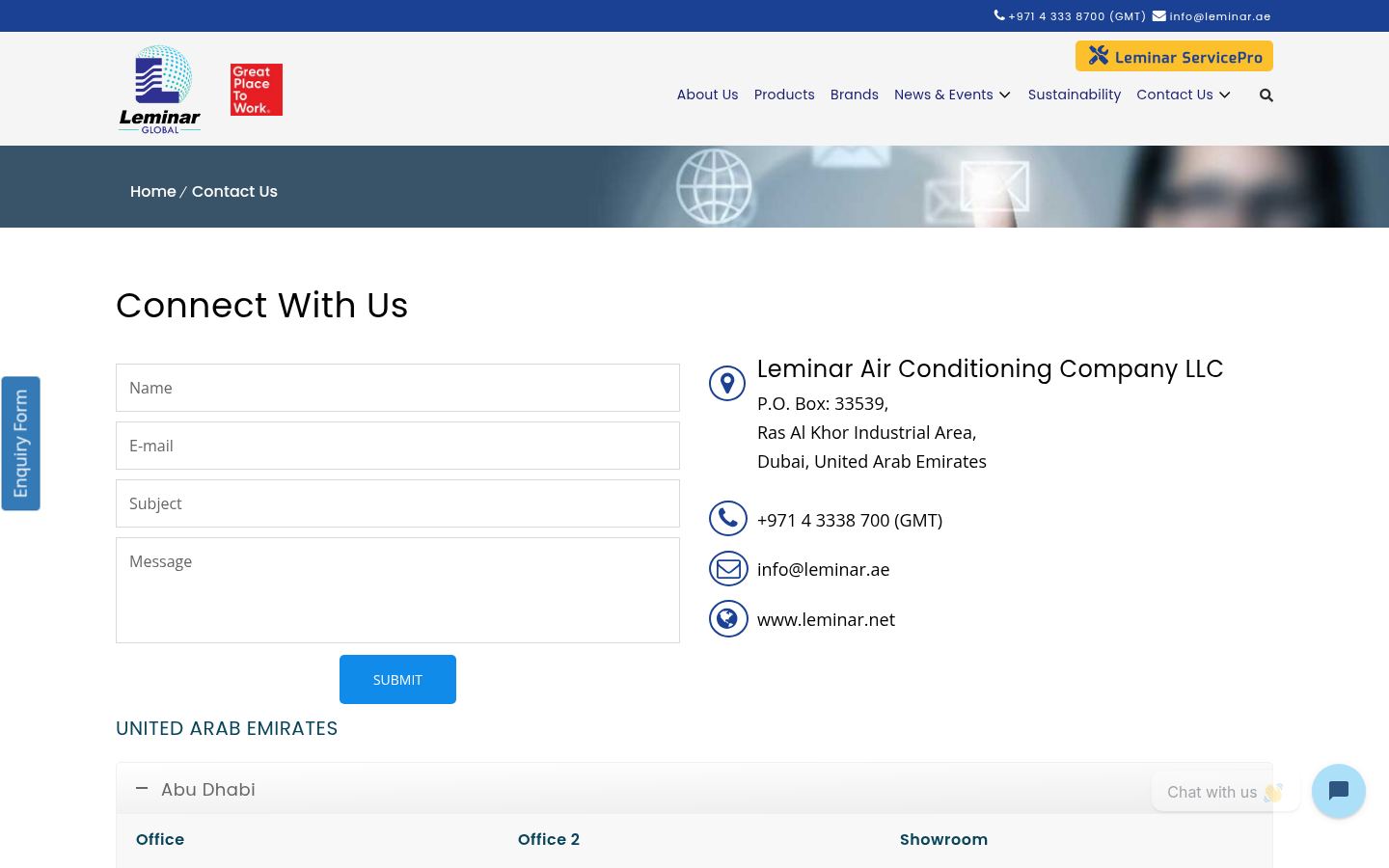Viewport: 1389px width, 868px height.
Task: Click the circular phone icon beside +971 4 3338 700
Action: (x=728, y=519)
